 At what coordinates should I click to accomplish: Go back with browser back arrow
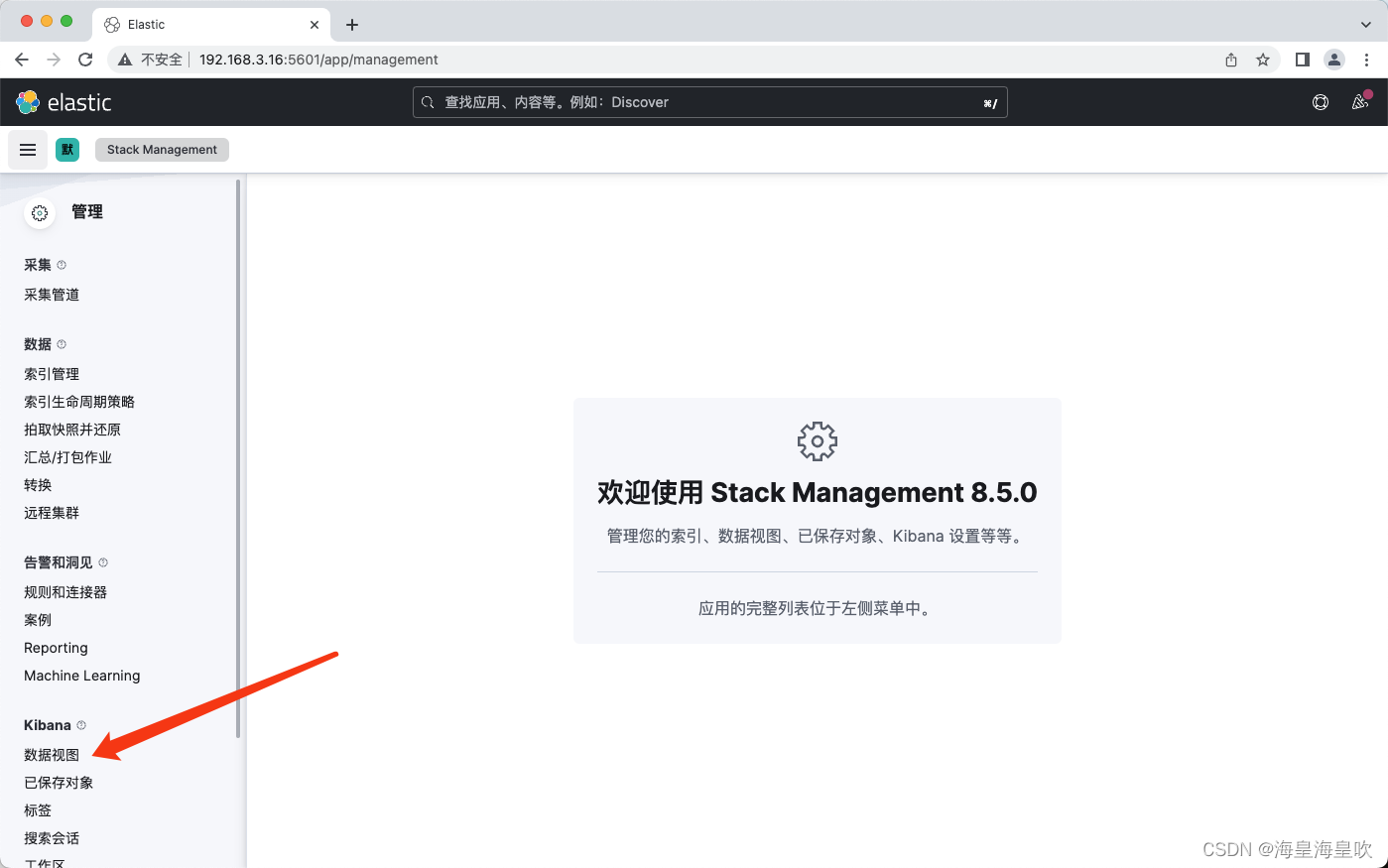(22, 60)
